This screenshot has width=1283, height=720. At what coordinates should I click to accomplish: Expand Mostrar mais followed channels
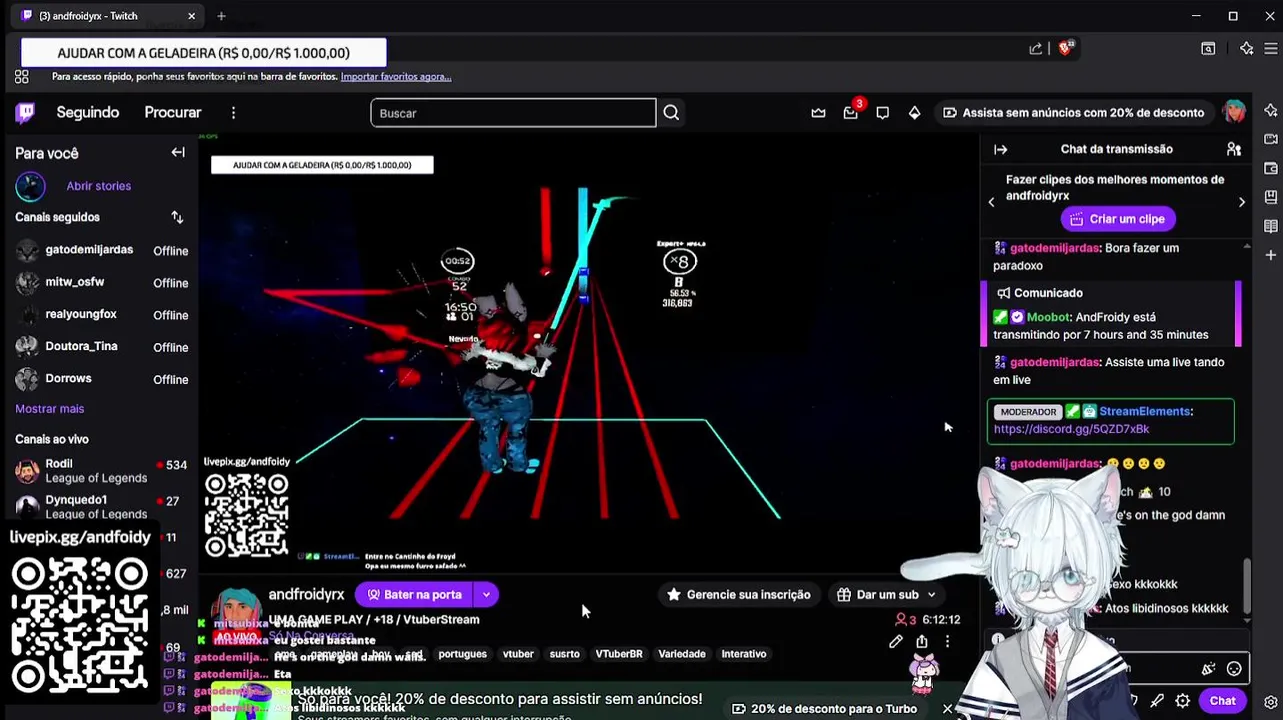tap(49, 409)
